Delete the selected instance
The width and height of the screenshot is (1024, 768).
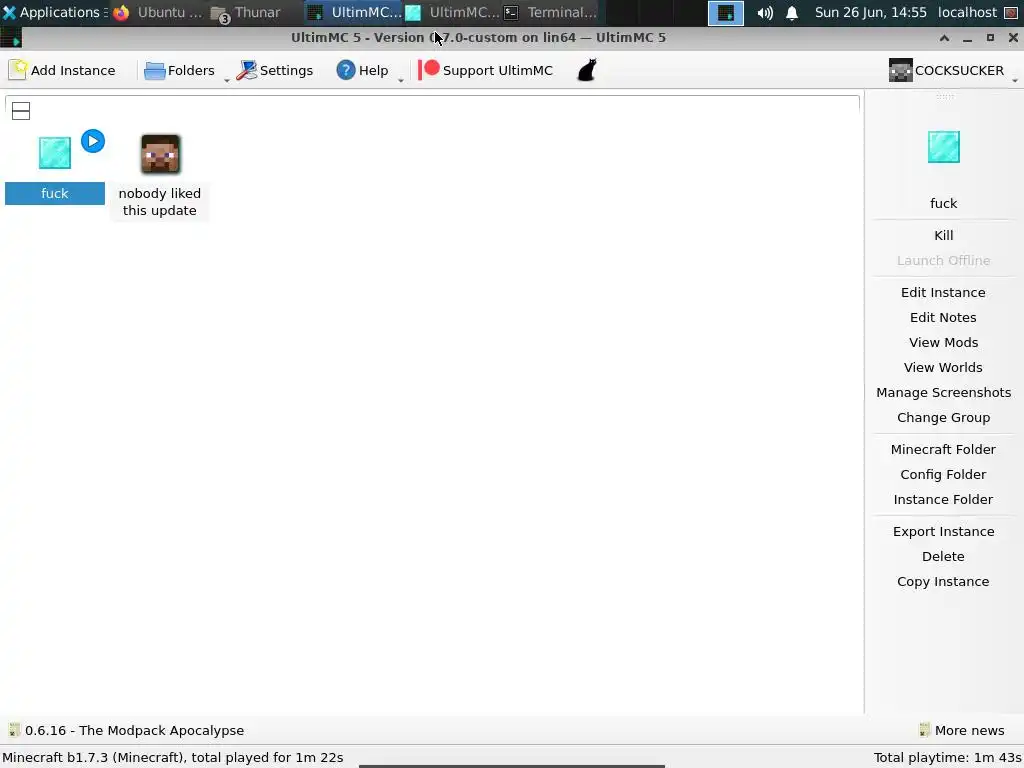click(944, 556)
